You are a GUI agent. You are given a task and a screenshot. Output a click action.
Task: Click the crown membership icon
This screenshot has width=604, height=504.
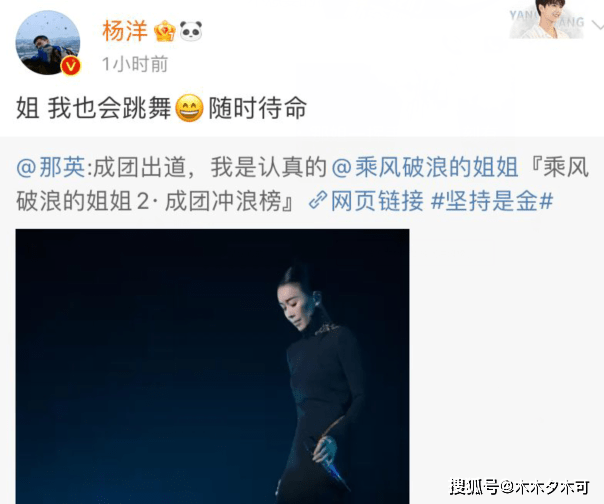[165, 31]
